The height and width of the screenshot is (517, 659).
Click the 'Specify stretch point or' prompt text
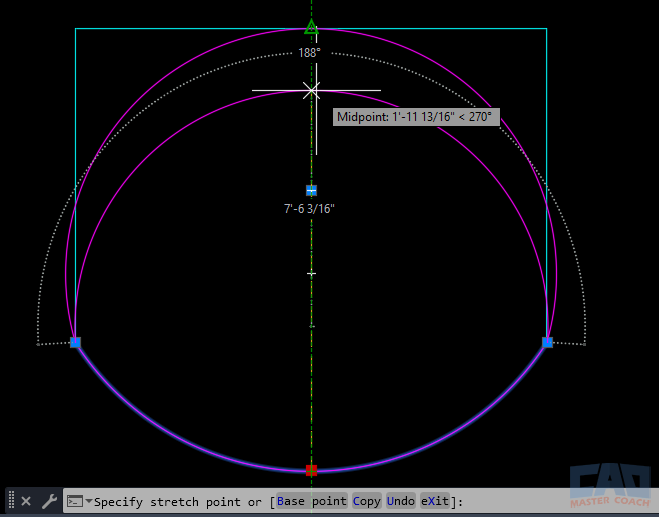[x=178, y=502]
